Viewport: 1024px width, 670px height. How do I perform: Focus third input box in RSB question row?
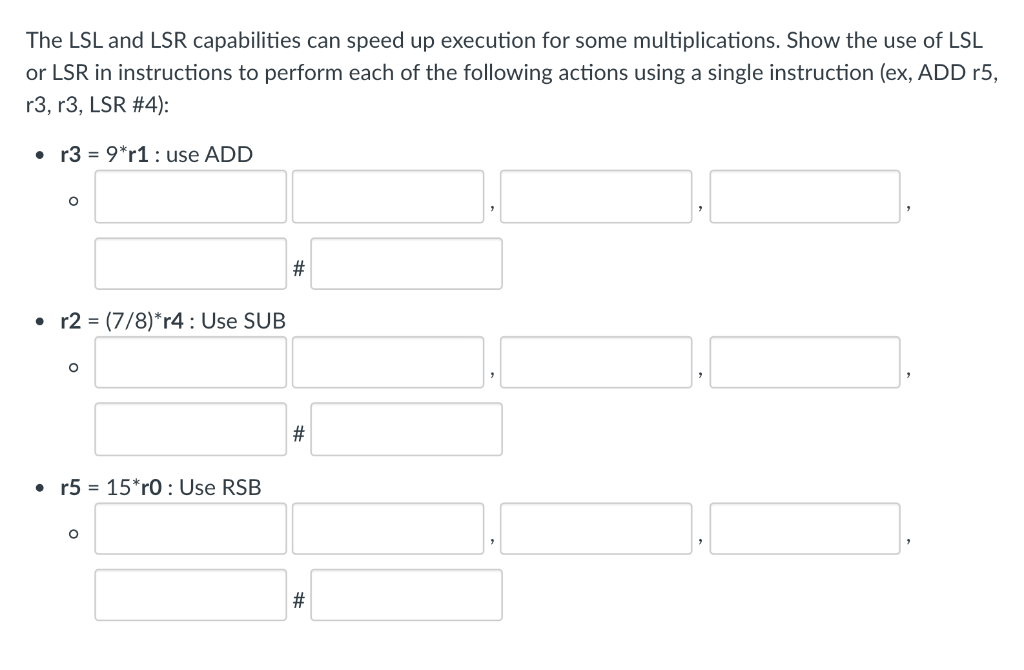point(596,528)
